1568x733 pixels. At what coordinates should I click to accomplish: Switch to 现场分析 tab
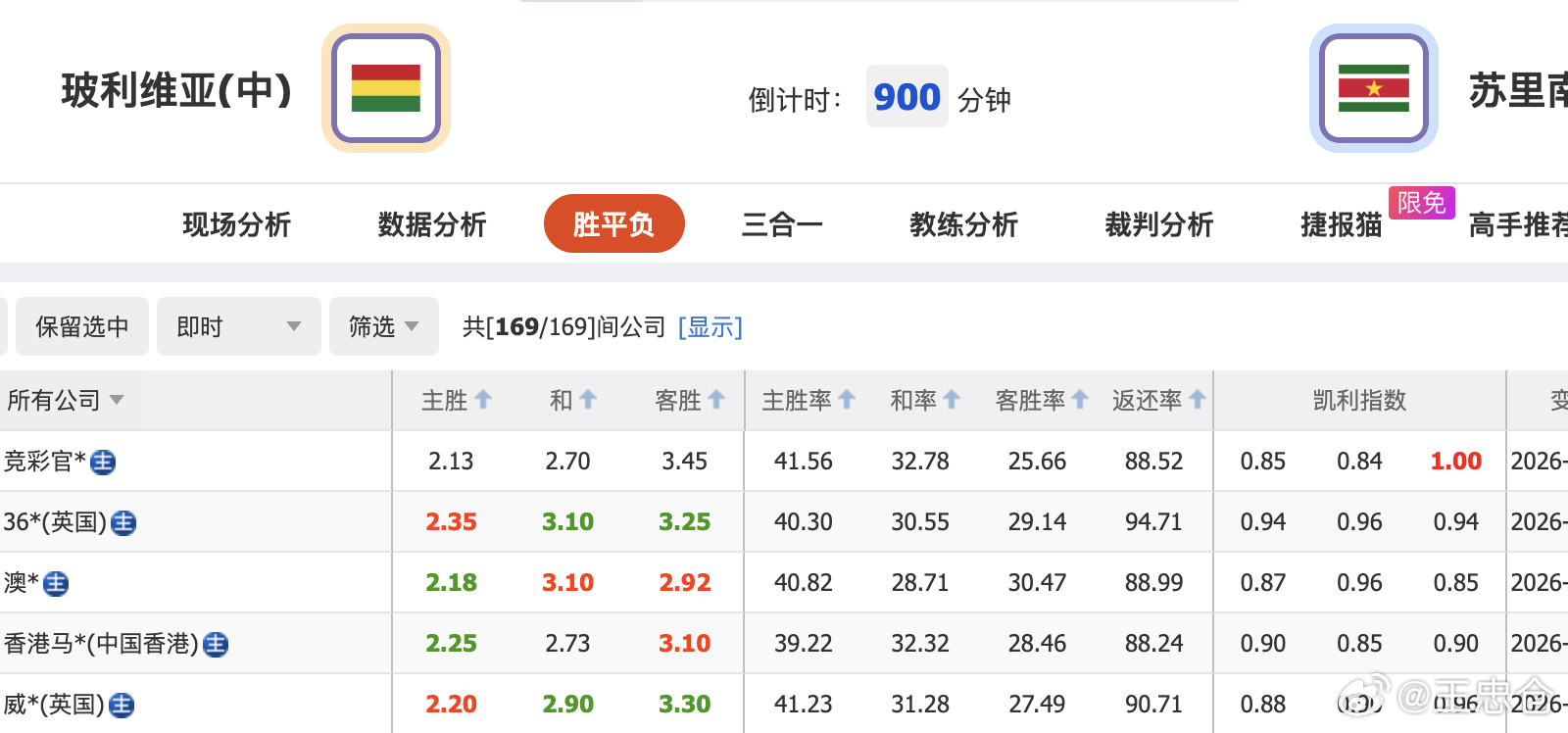[x=237, y=224]
